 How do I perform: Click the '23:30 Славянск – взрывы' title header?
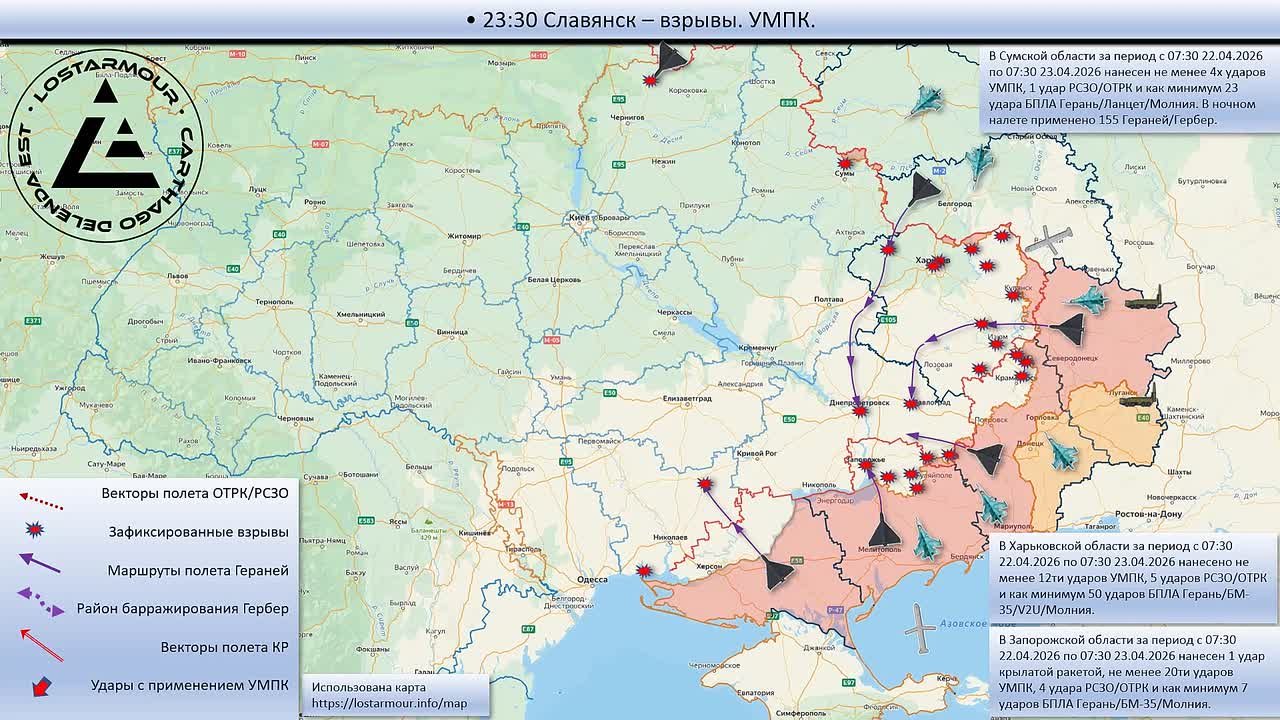640,20
